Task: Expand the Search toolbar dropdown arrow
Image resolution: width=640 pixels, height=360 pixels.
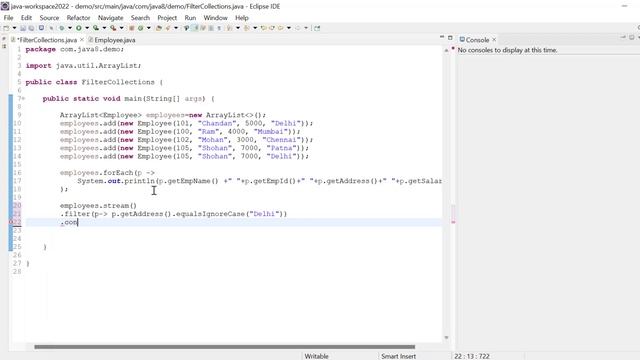Action: click(x=176, y=28)
